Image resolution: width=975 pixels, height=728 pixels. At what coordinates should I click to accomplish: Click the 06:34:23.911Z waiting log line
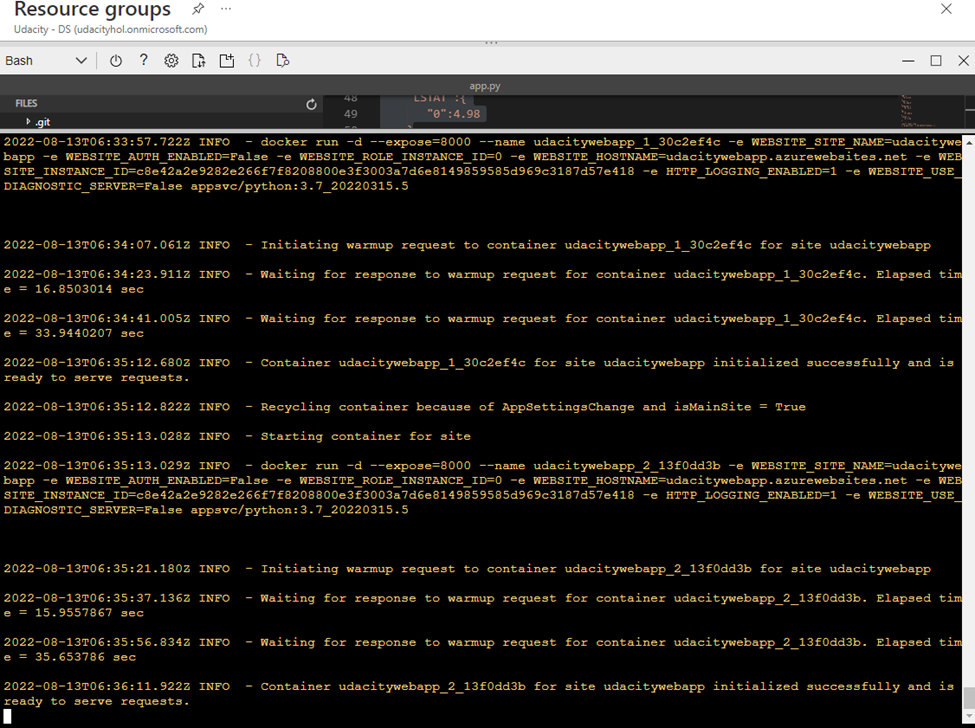coord(482,282)
